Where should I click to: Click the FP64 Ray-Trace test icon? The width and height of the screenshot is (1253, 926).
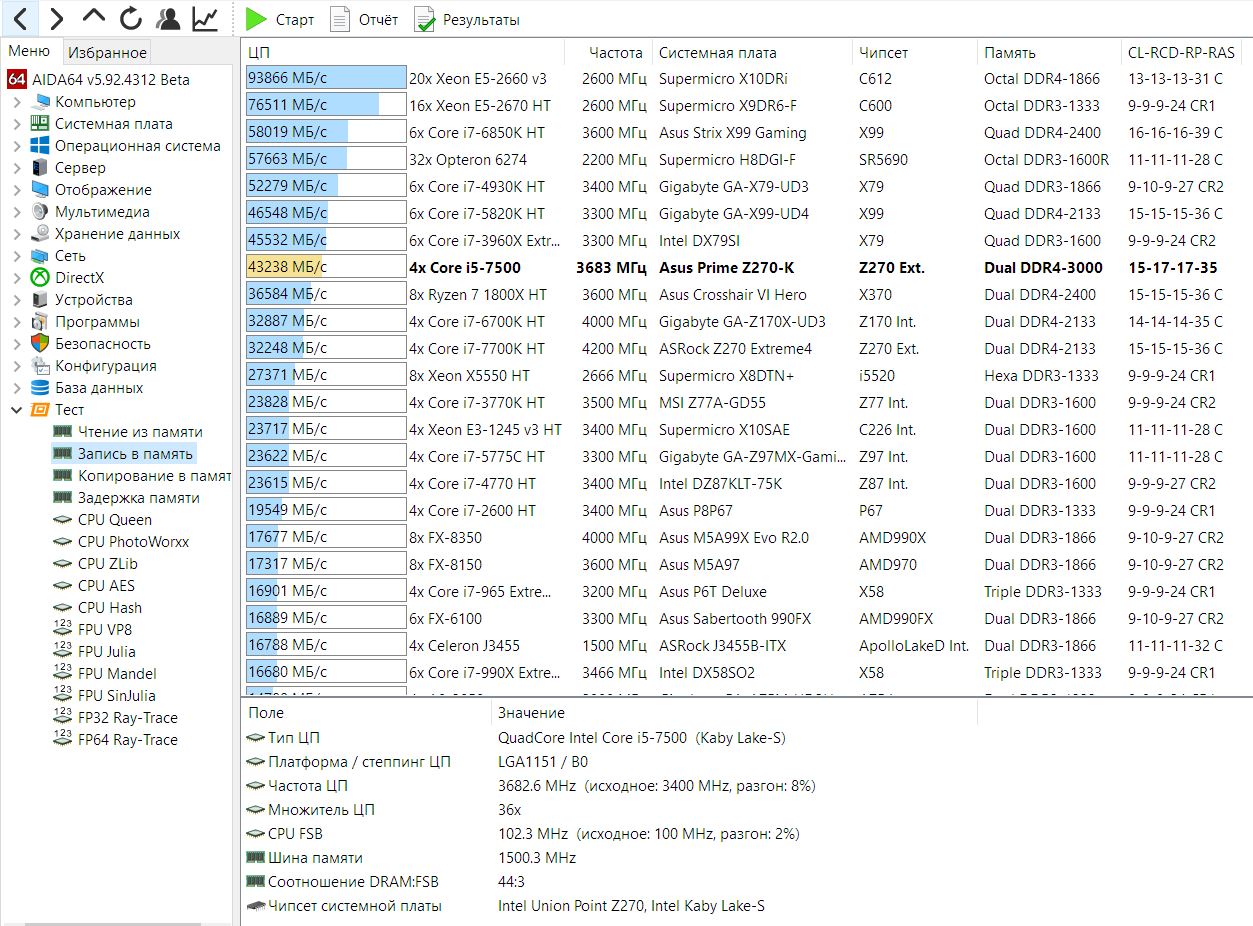[x=62, y=740]
